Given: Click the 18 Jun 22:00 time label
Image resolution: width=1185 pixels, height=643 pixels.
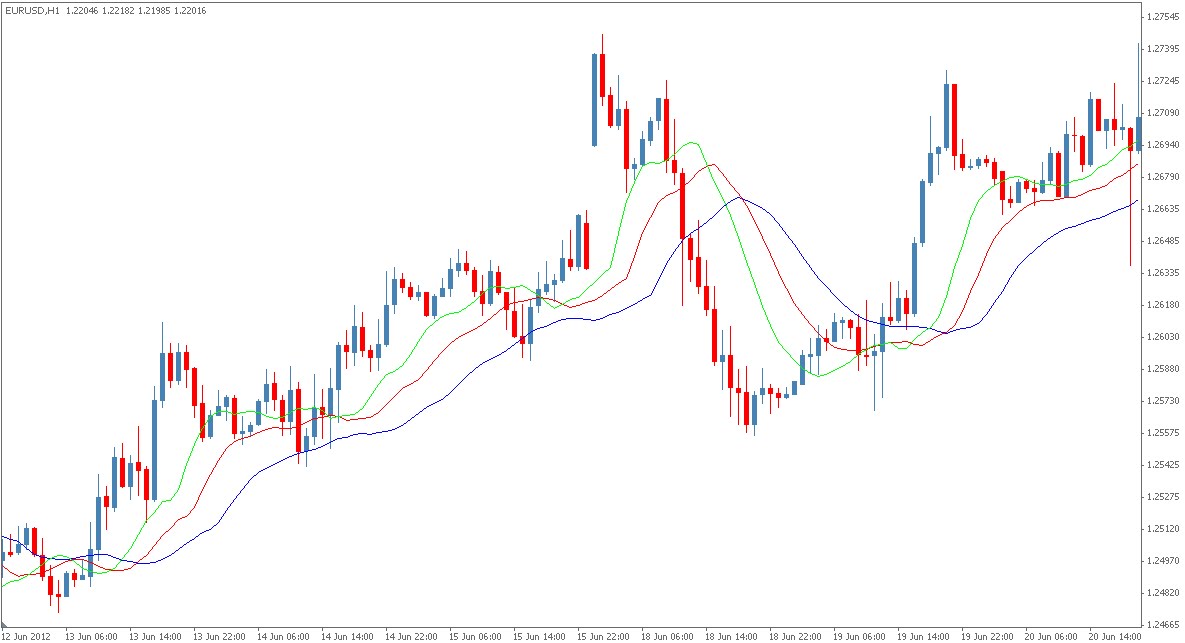Looking at the screenshot, I should [796, 636].
